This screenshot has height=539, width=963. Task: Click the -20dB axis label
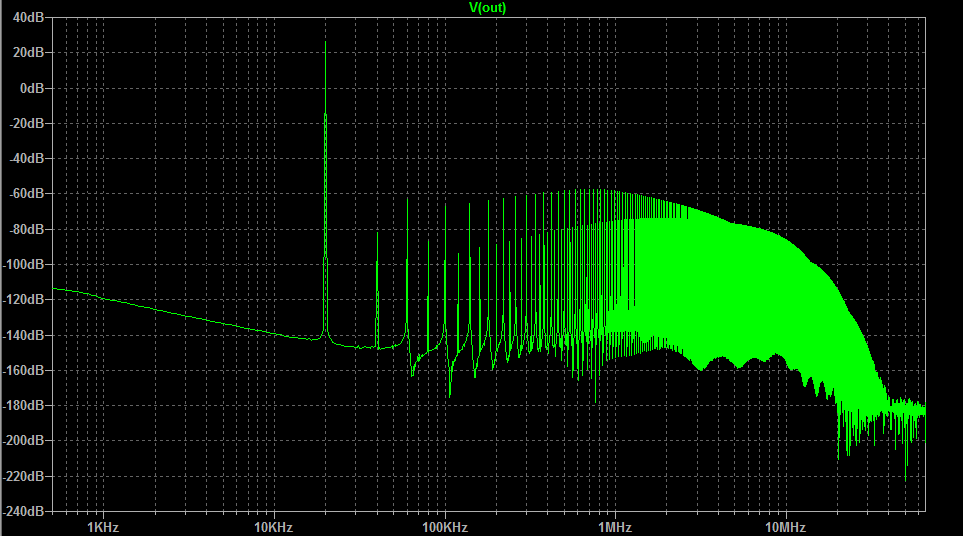(26, 123)
